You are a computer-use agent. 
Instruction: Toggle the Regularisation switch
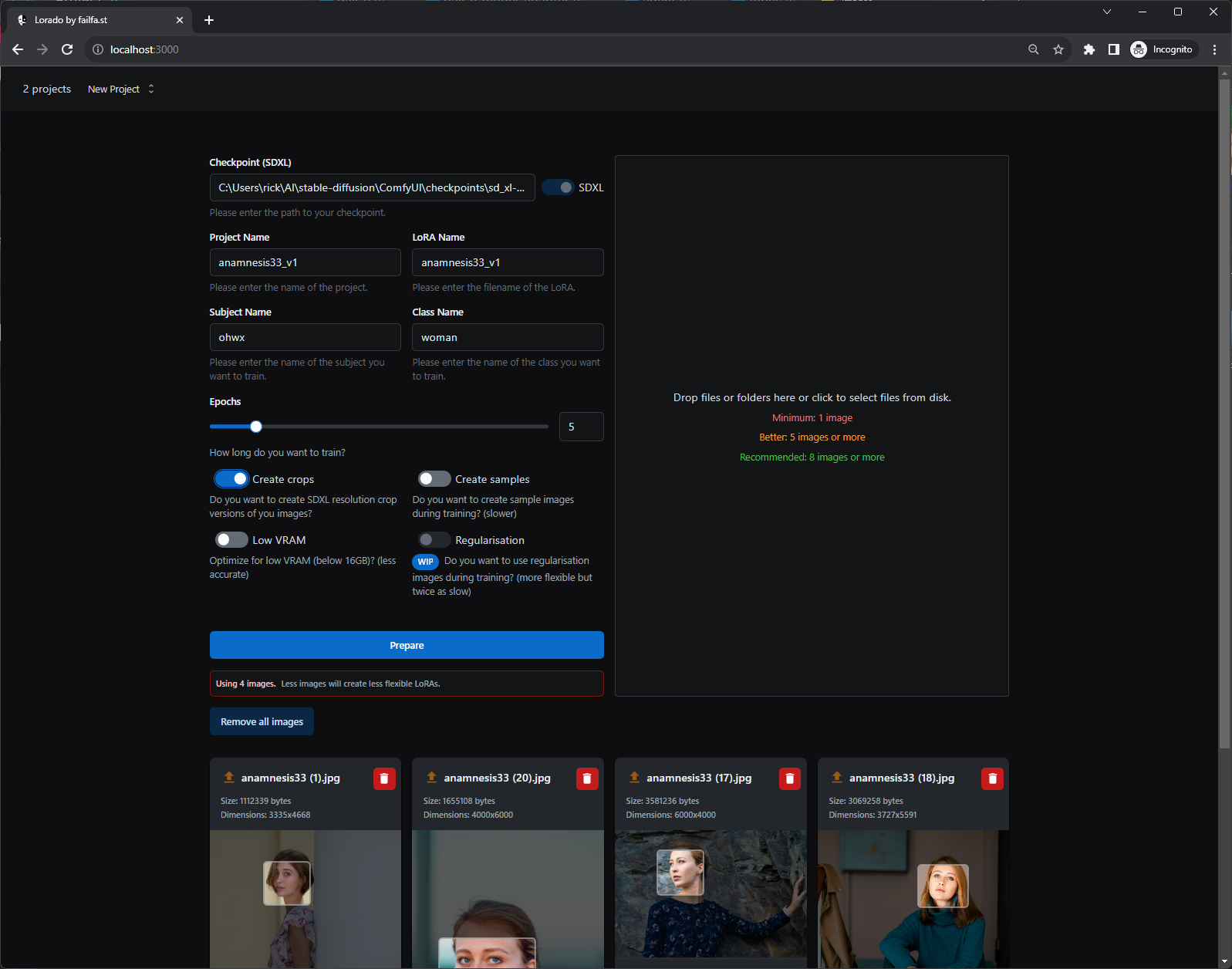[434, 540]
